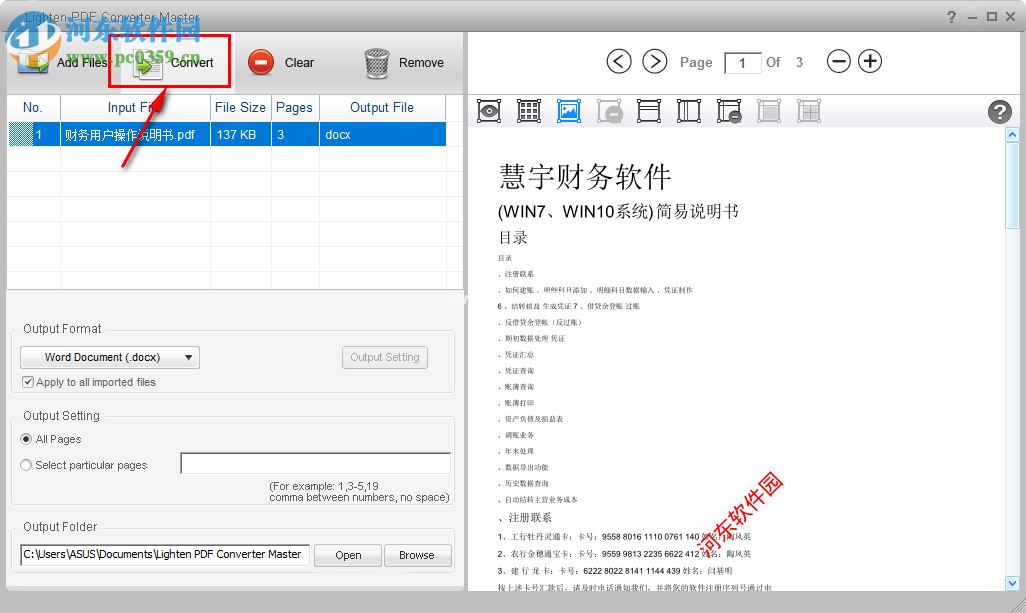
Task: Click the Output File column header
Action: pos(382,107)
